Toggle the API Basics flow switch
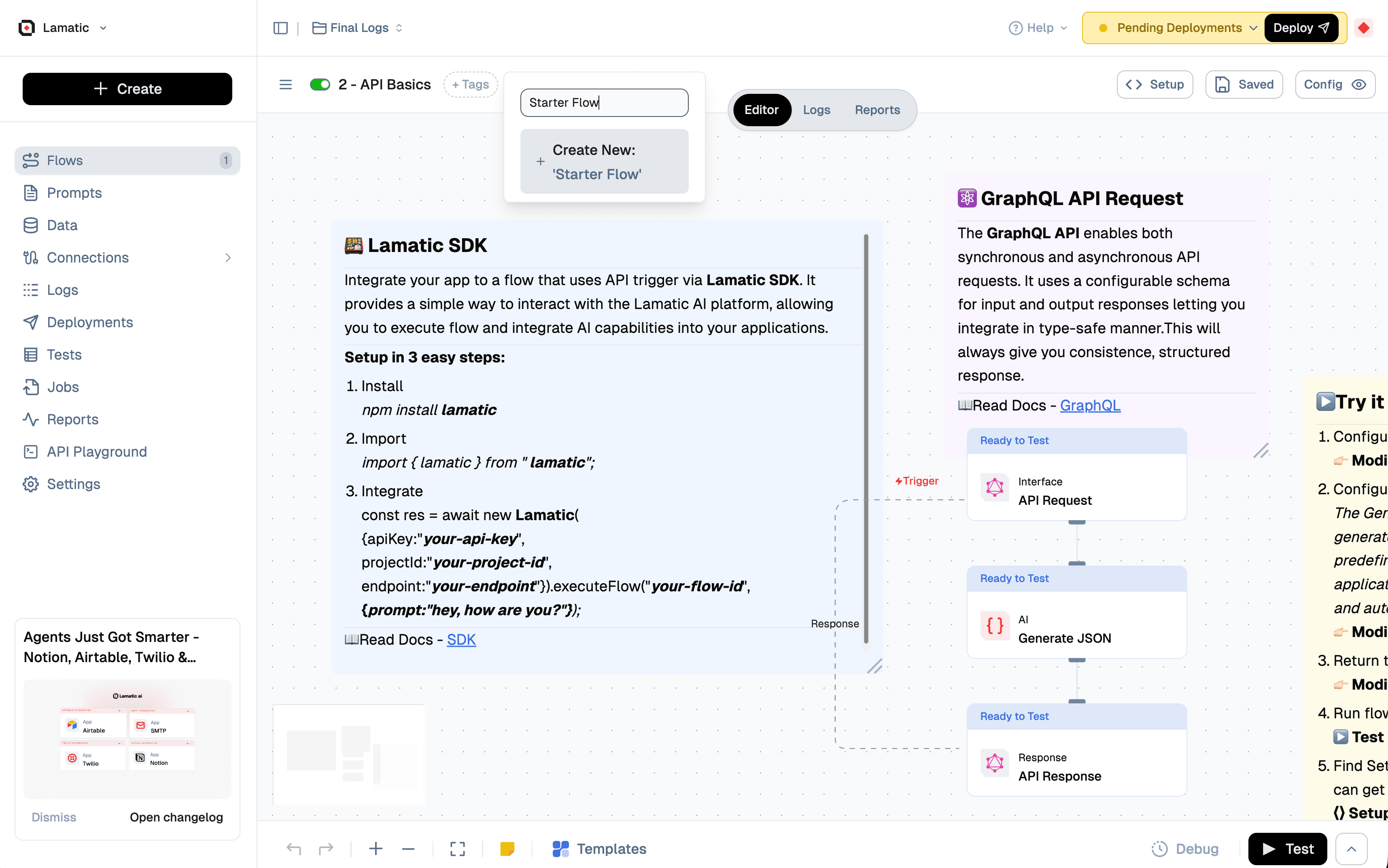Image resolution: width=1388 pixels, height=868 pixels. [320, 85]
